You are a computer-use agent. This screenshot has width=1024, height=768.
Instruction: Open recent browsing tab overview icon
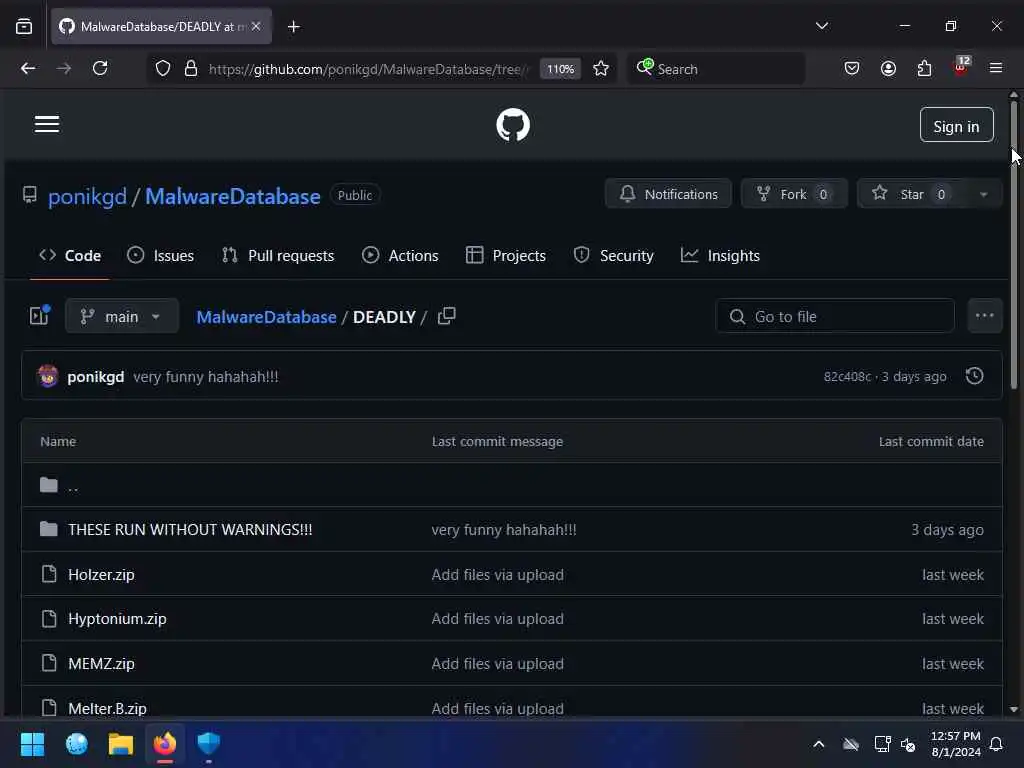24,27
